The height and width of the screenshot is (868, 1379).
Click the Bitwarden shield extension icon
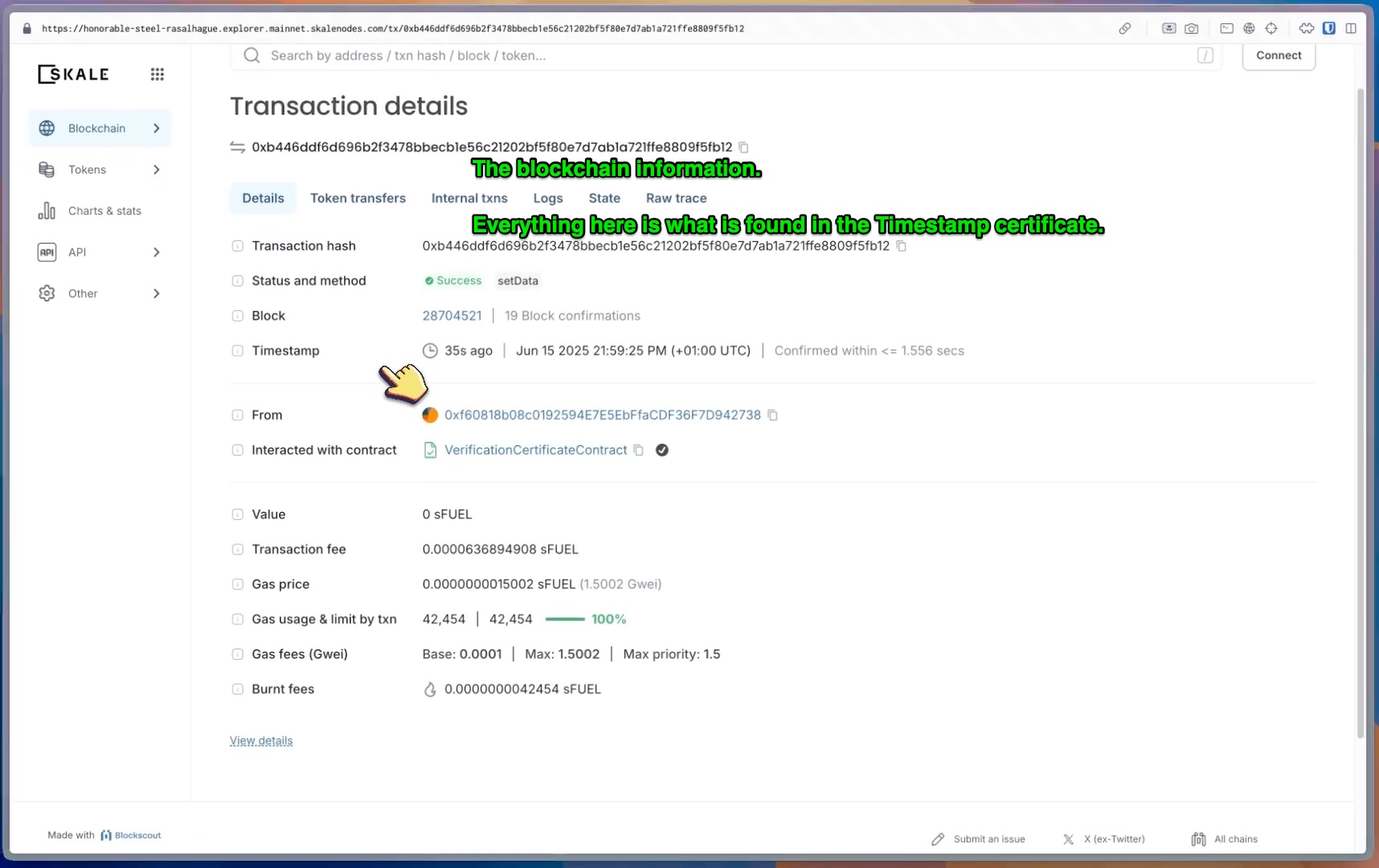1329,28
